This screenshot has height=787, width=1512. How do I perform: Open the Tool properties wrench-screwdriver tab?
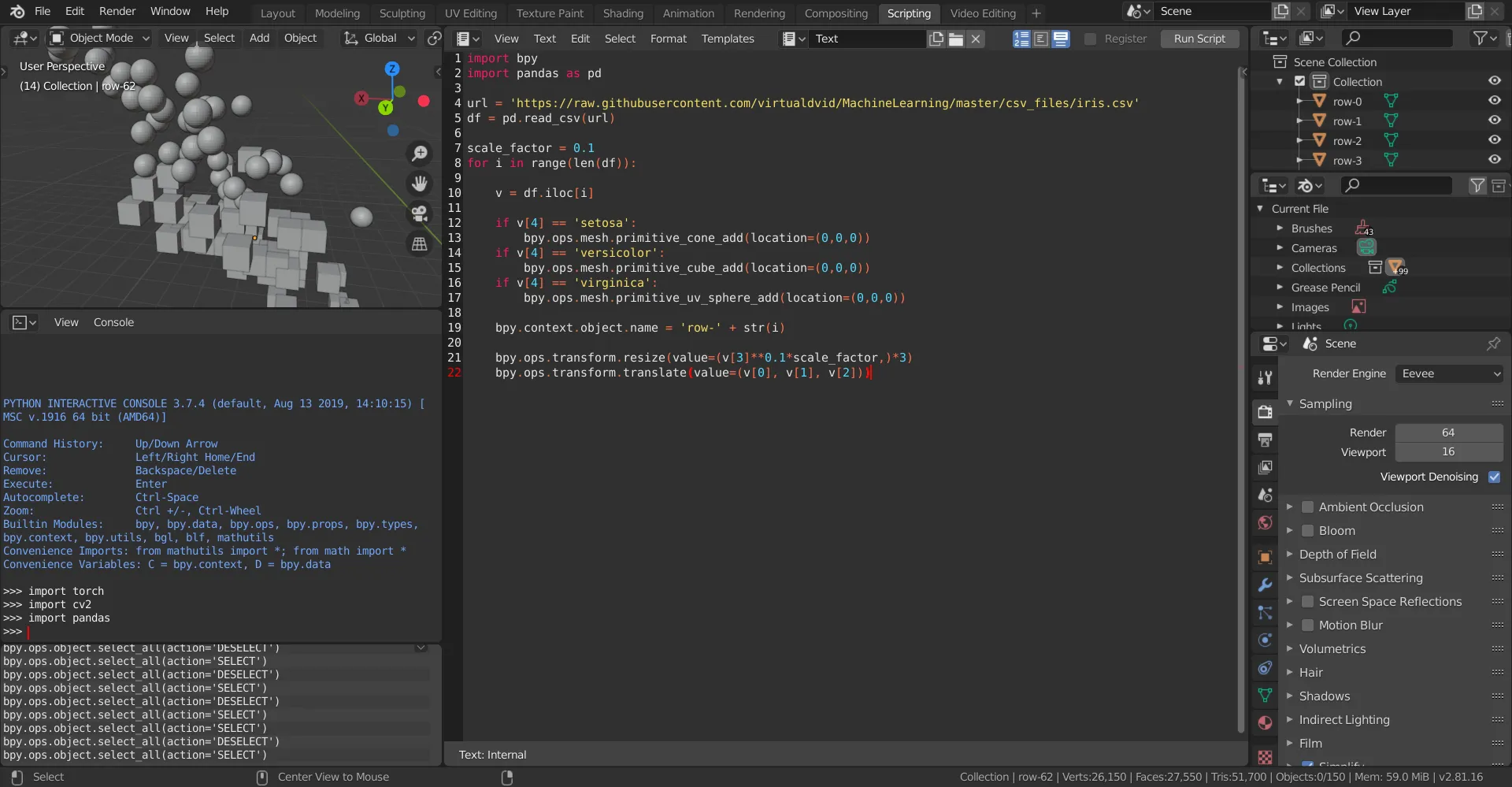1265,377
